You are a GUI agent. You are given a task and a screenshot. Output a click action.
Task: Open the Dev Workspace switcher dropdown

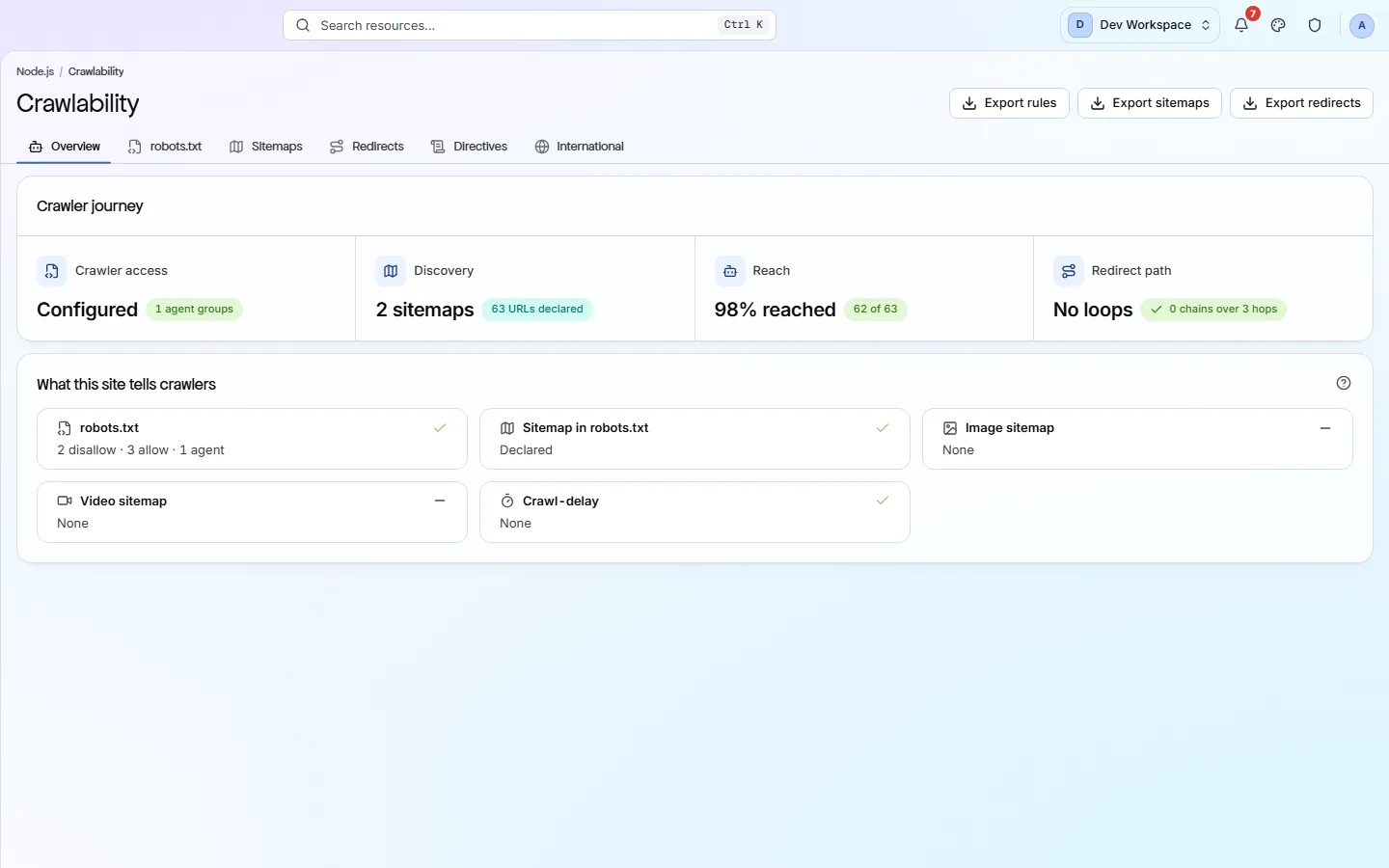pyautogui.click(x=1140, y=25)
